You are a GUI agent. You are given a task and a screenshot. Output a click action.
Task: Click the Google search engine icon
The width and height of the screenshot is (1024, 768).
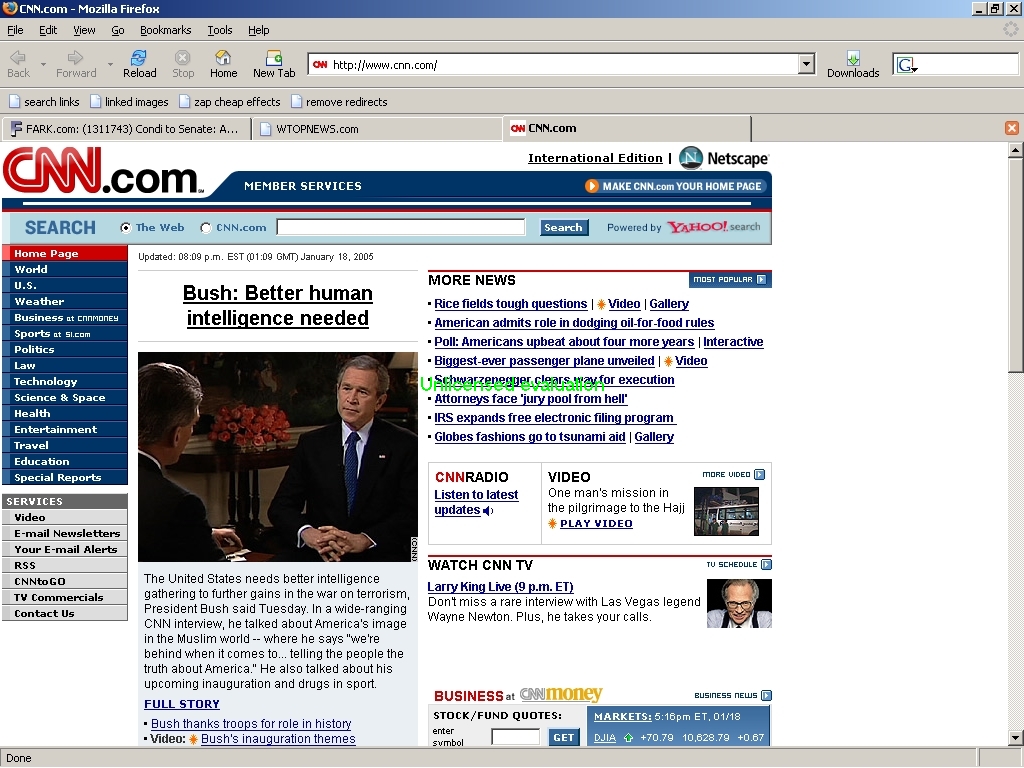click(x=907, y=65)
